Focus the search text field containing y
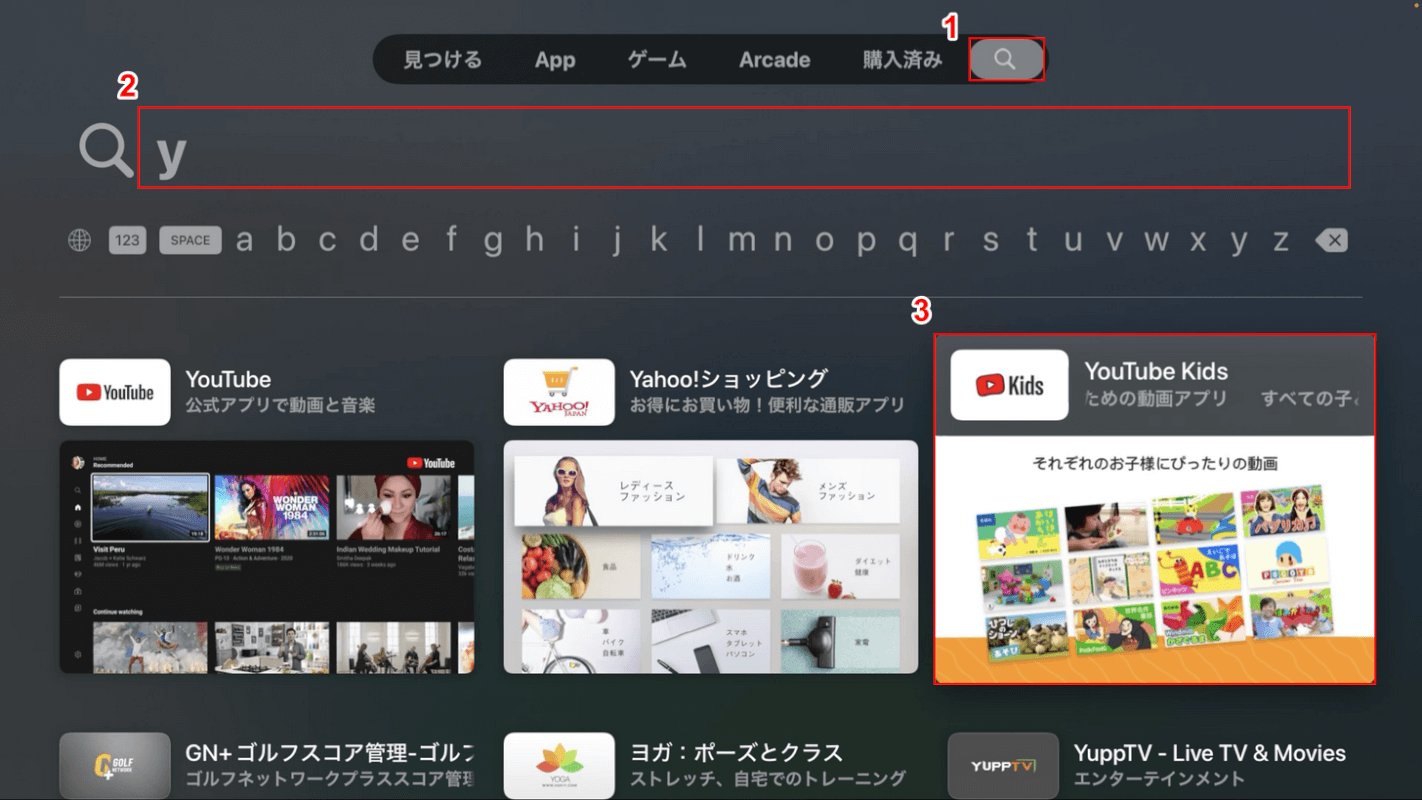 point(744,148)
